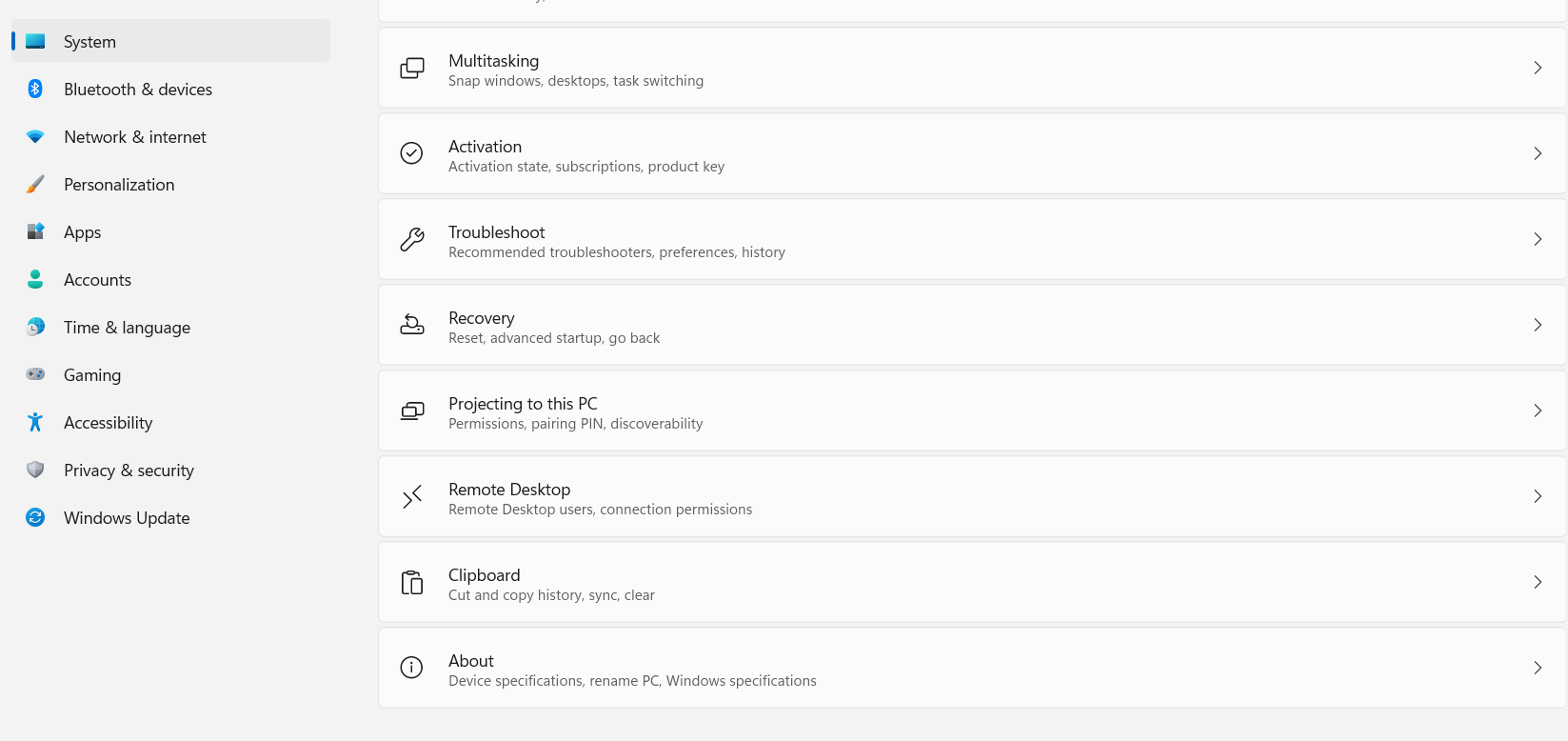Click the Windows Update sync icon
Viewport: 1568px width, 741px height.
pos(35,517)
